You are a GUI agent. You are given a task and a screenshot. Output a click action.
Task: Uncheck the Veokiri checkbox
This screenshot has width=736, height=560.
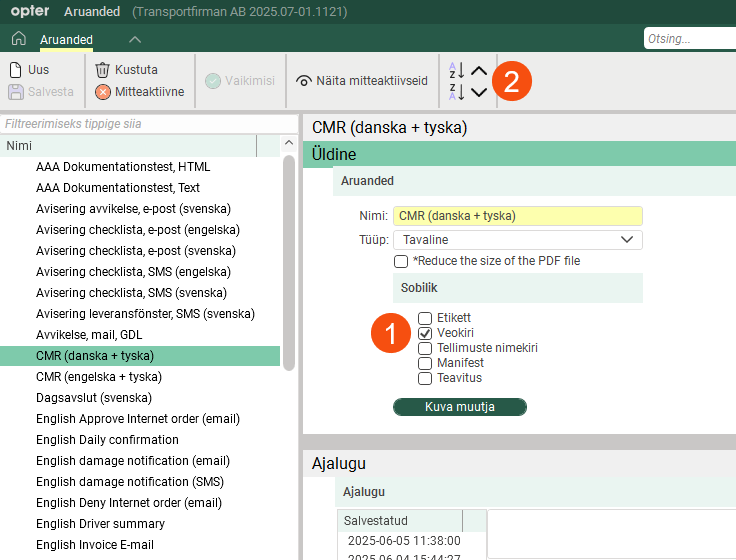425,333
